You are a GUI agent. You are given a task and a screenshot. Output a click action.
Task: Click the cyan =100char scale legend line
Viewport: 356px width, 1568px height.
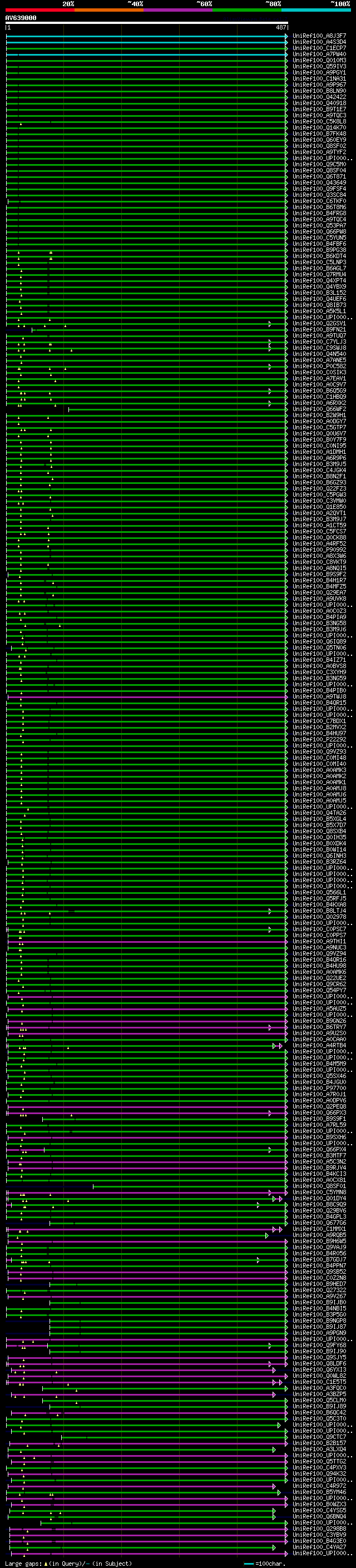point(249,1564)
